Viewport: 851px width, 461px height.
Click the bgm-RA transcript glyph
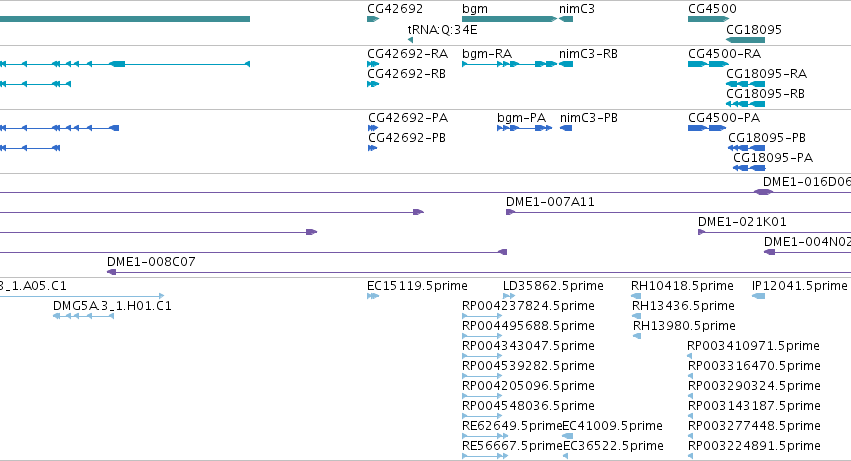tap(510, 64)
